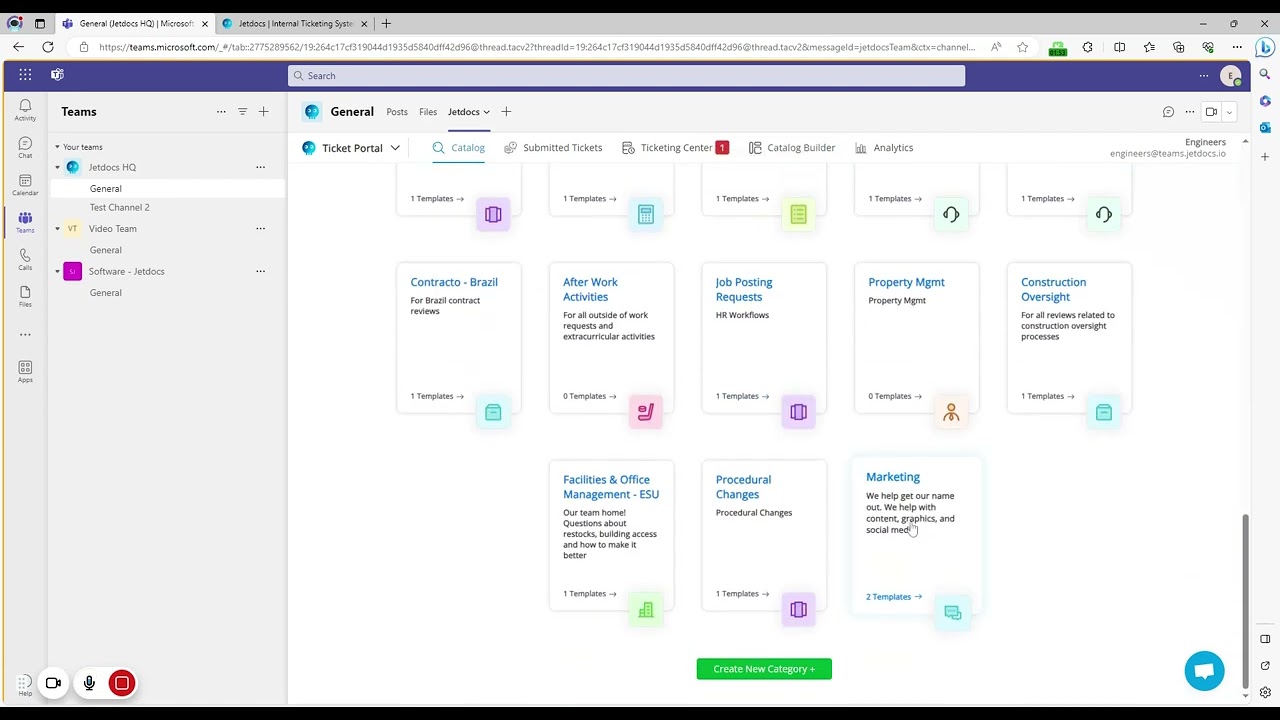The image size is (1280, 720).
Task: Collapse the Video Team channels
Action: point(57,229)
